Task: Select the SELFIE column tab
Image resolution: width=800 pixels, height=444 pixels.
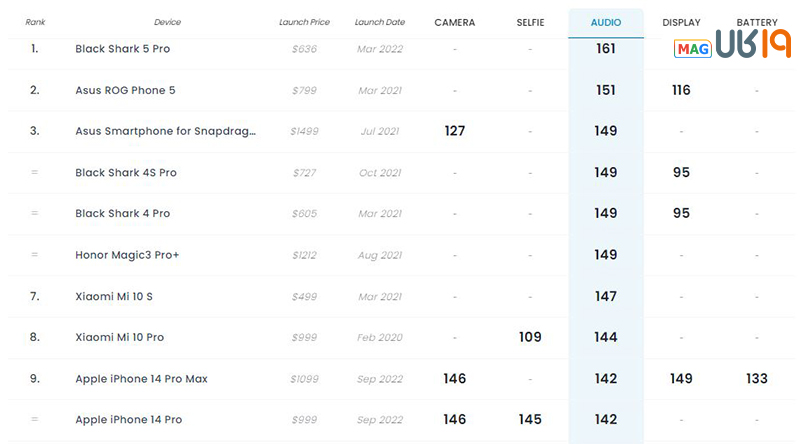Action: 530,22
